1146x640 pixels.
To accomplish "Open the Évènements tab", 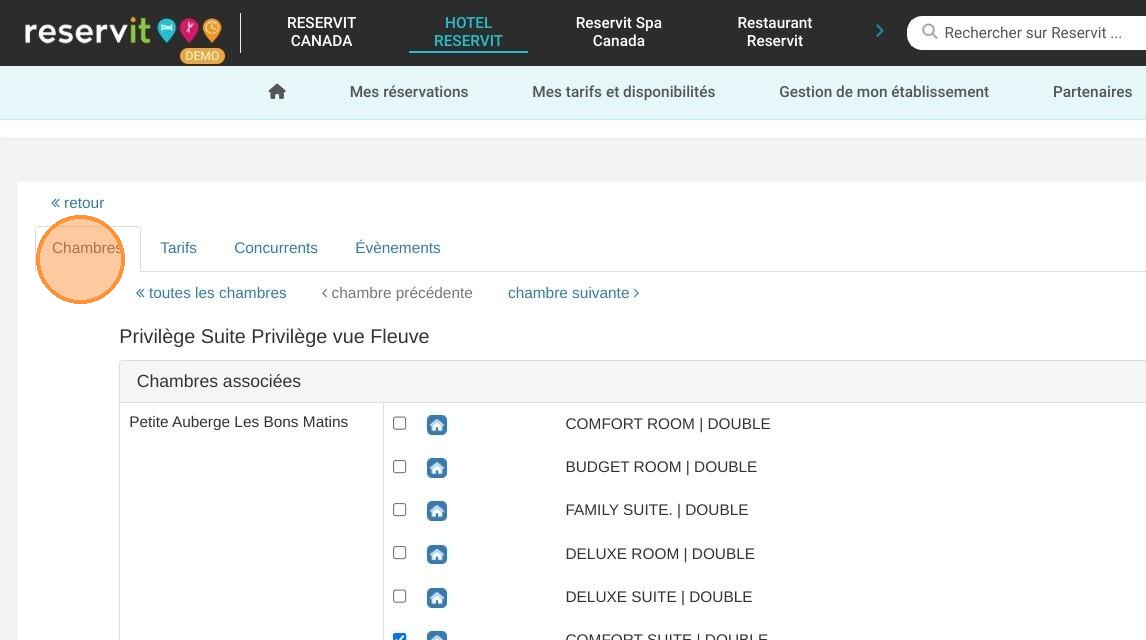I will pos(398,248).
